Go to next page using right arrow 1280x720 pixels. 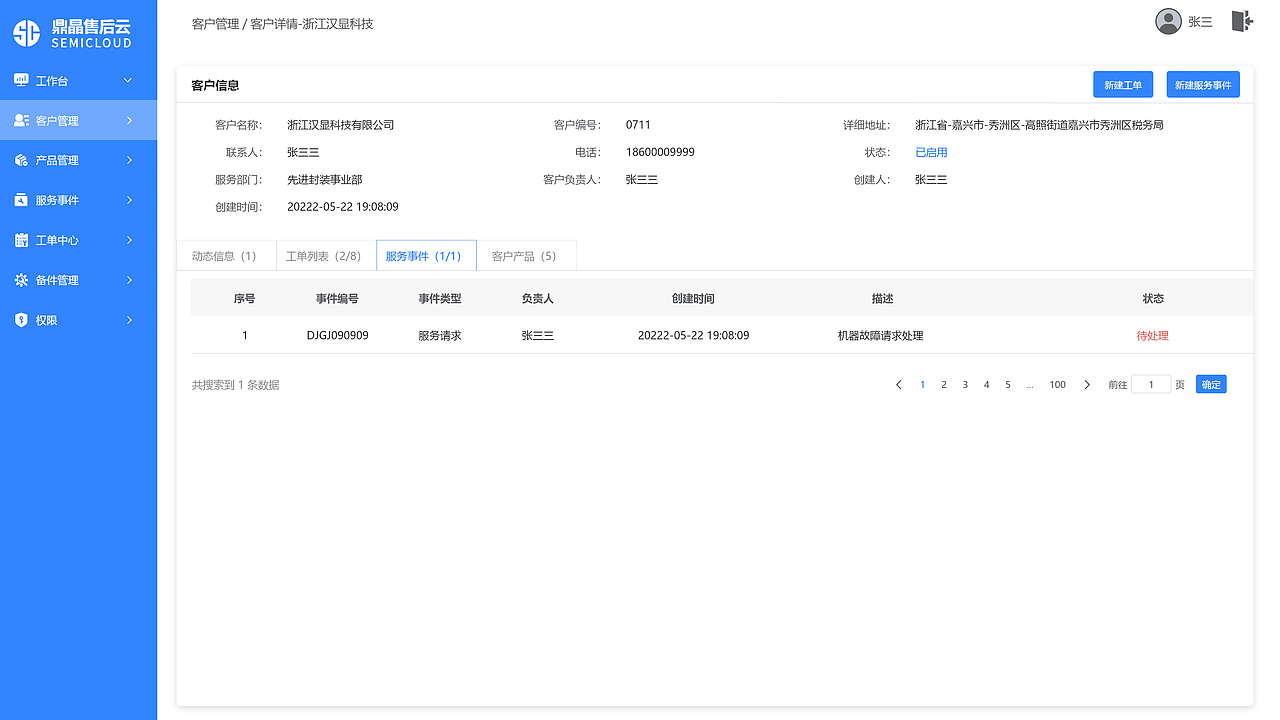point(1087,384)
